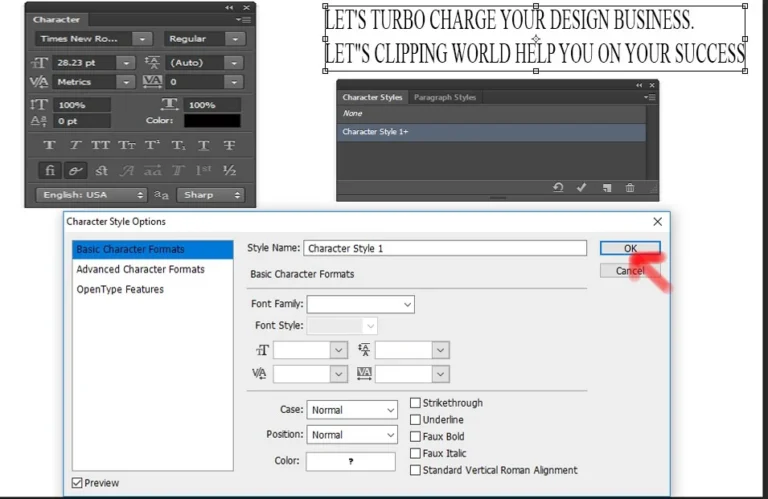768x499 pixels.
Task: Select the Character panel tab
Action: [56, 20]
